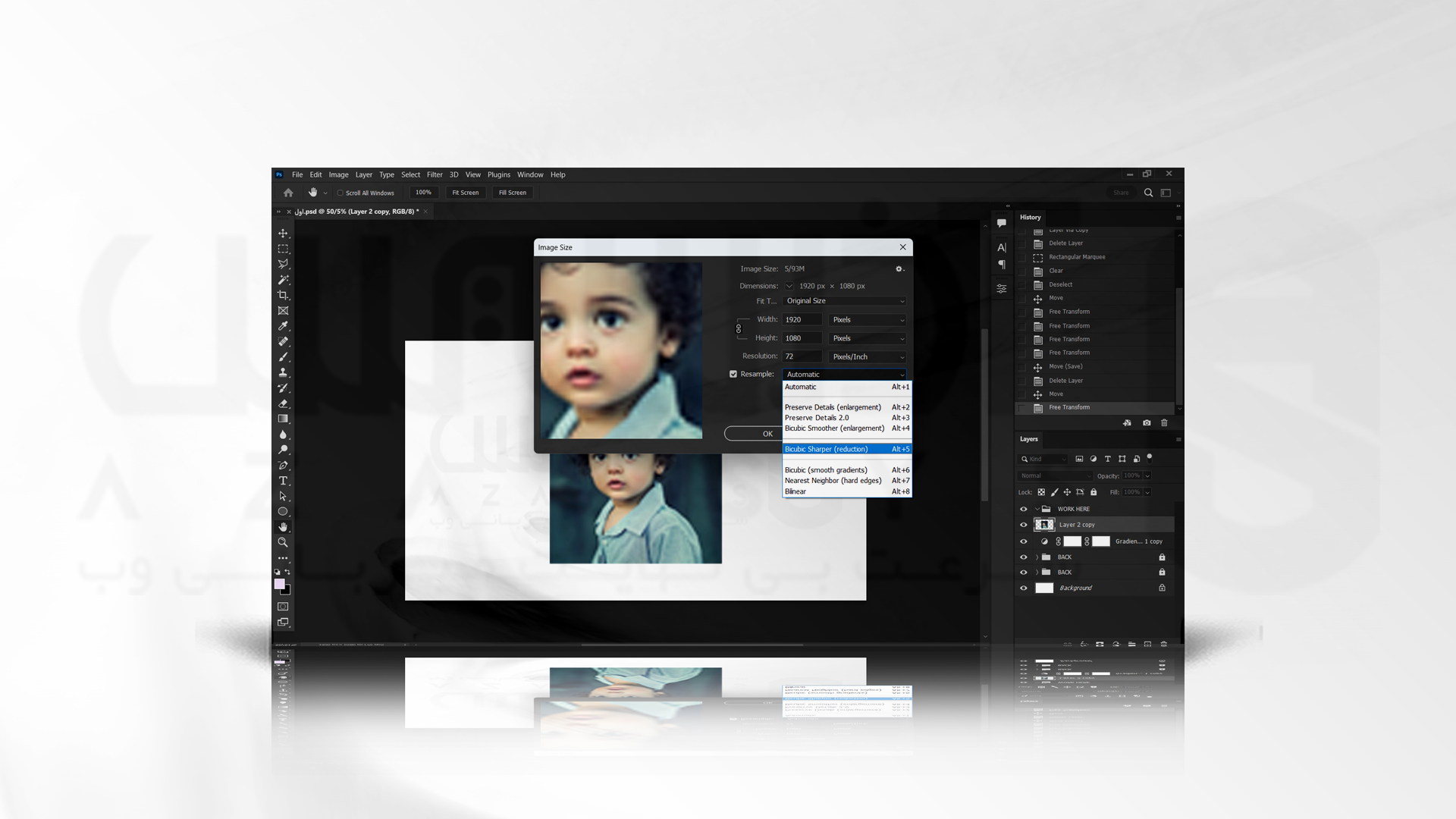Hide the WORK HERE group
This screenshot has width=1456, height=819.
click(x=1023, y=509)
